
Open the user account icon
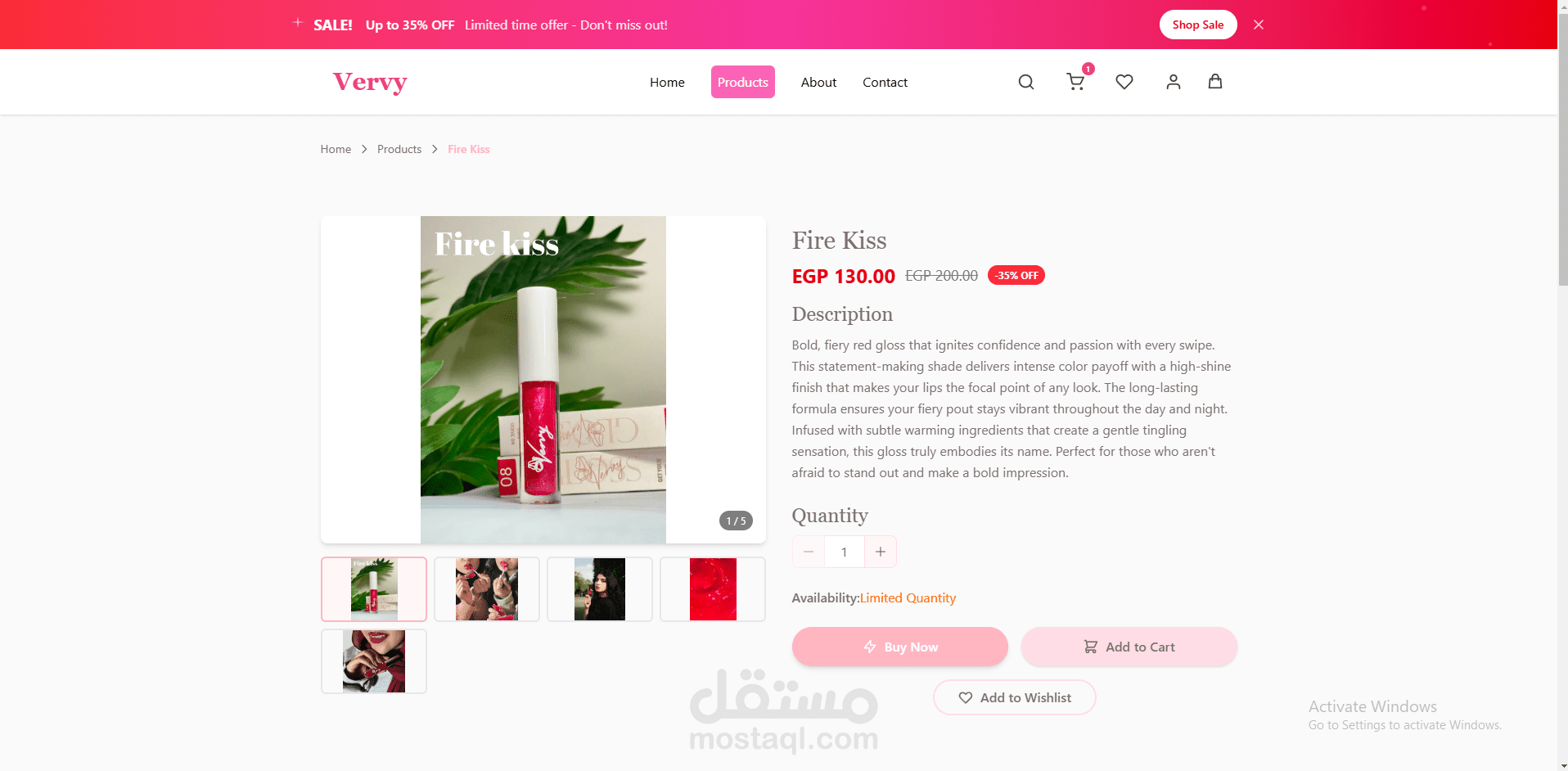coord(1173,82)
